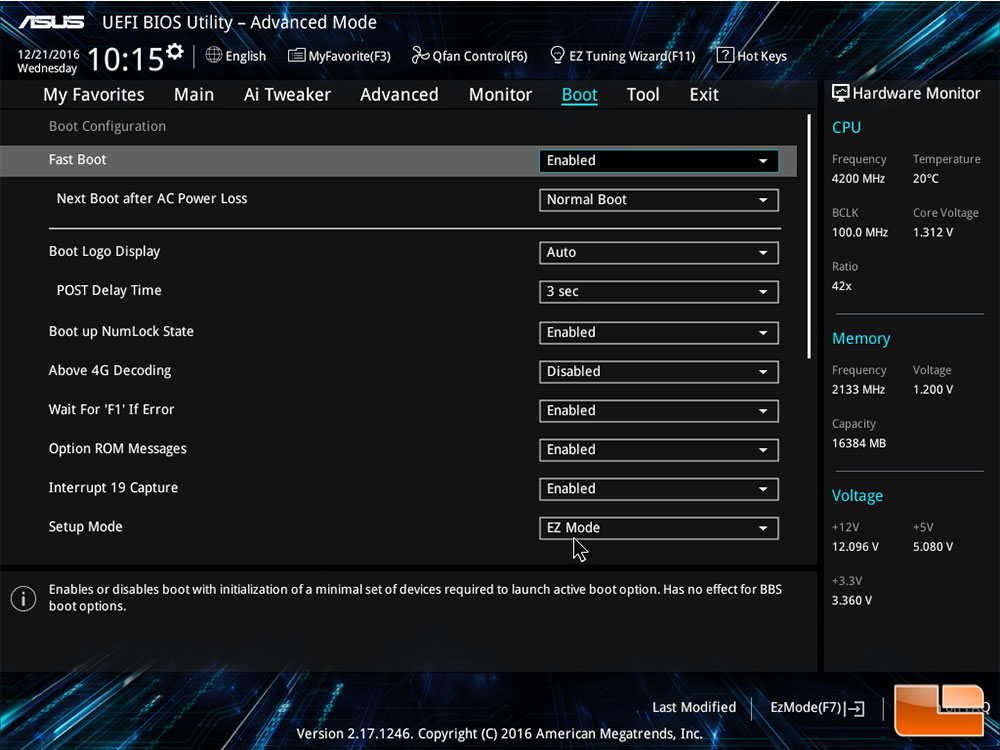Click the 12.096 V reading
The width and height of the screenshot is (1000, 750).
pos(855,547)
